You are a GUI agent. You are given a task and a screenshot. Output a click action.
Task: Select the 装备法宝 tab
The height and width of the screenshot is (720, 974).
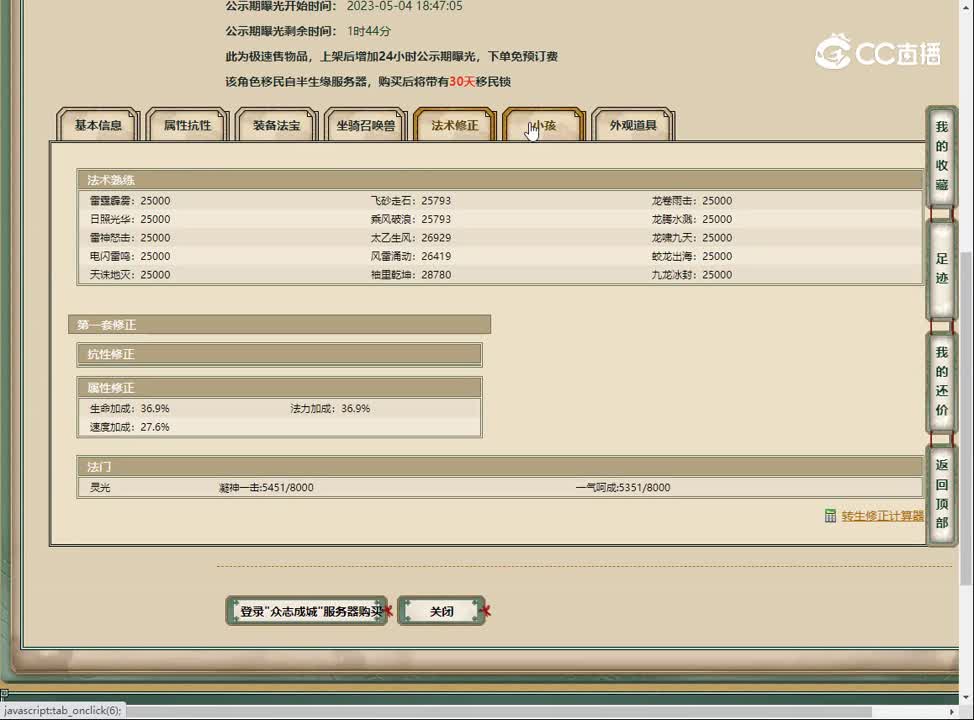coord(276,125)
